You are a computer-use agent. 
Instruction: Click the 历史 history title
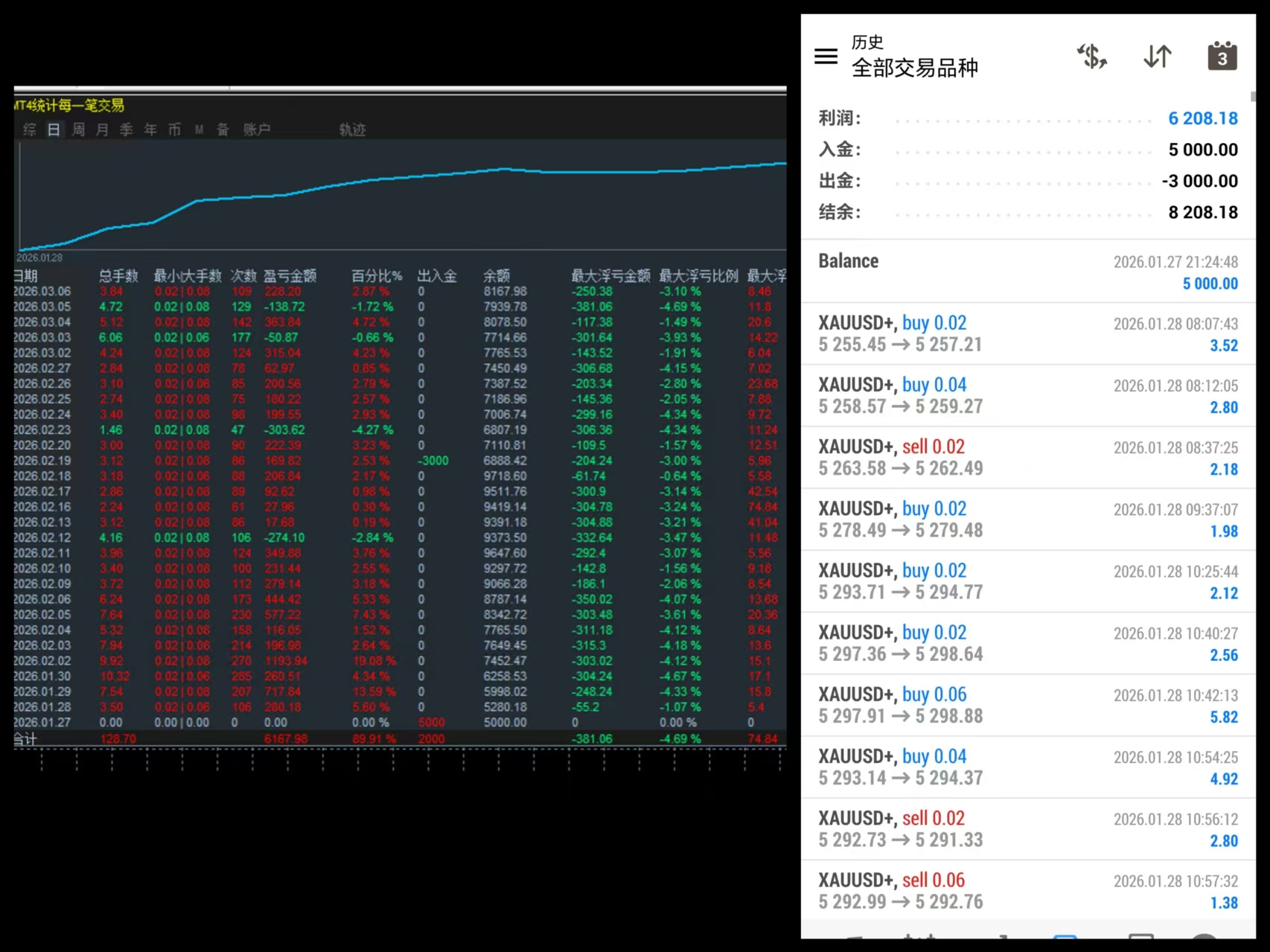[x=867, y=42]
